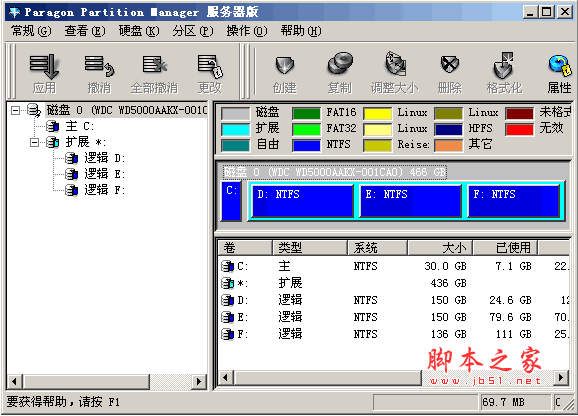Click the icon beside 逻辑 F: in the tree
This screenshot has width=578, height=416.
pos(72,190)
